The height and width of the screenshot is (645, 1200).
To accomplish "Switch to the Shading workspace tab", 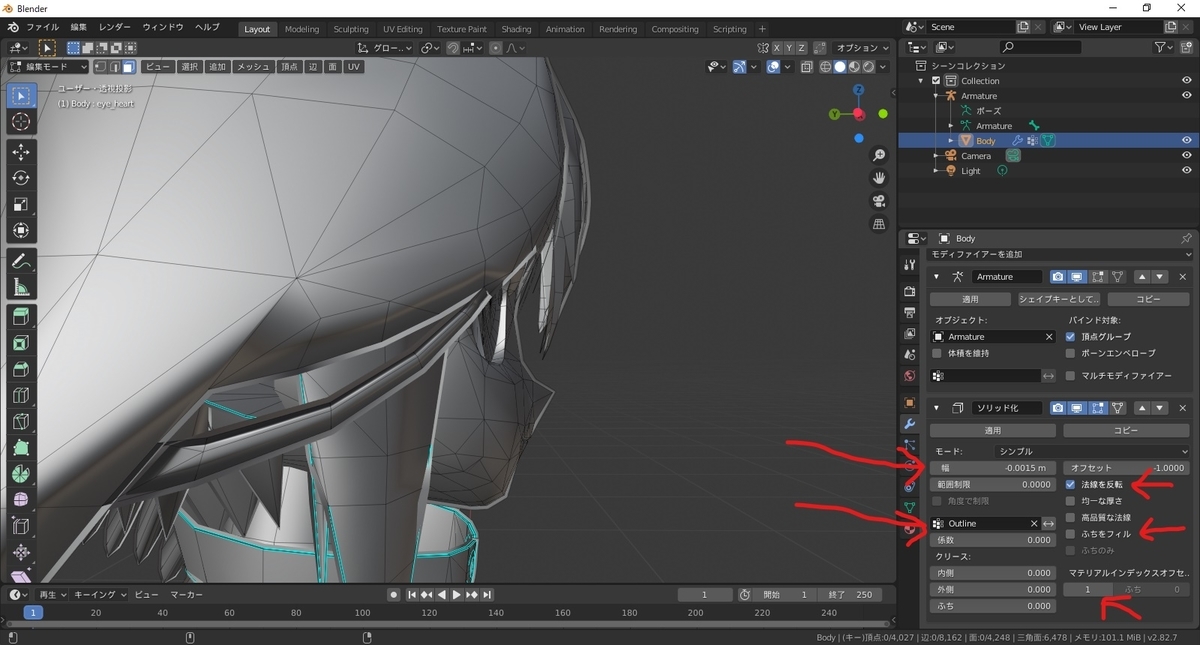I will point(516,29).
